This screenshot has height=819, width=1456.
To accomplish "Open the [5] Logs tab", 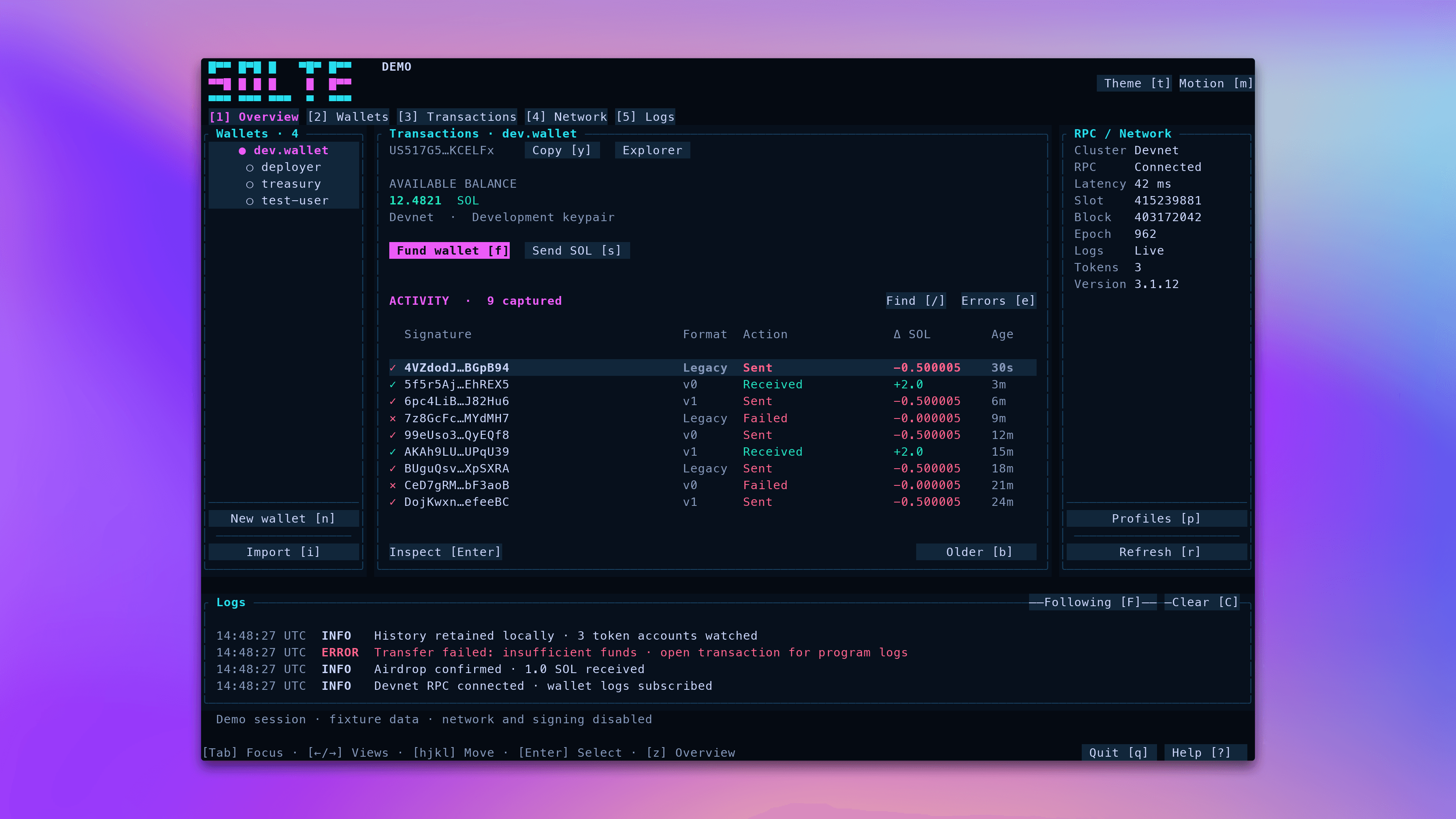I will (x=645, y=117).
